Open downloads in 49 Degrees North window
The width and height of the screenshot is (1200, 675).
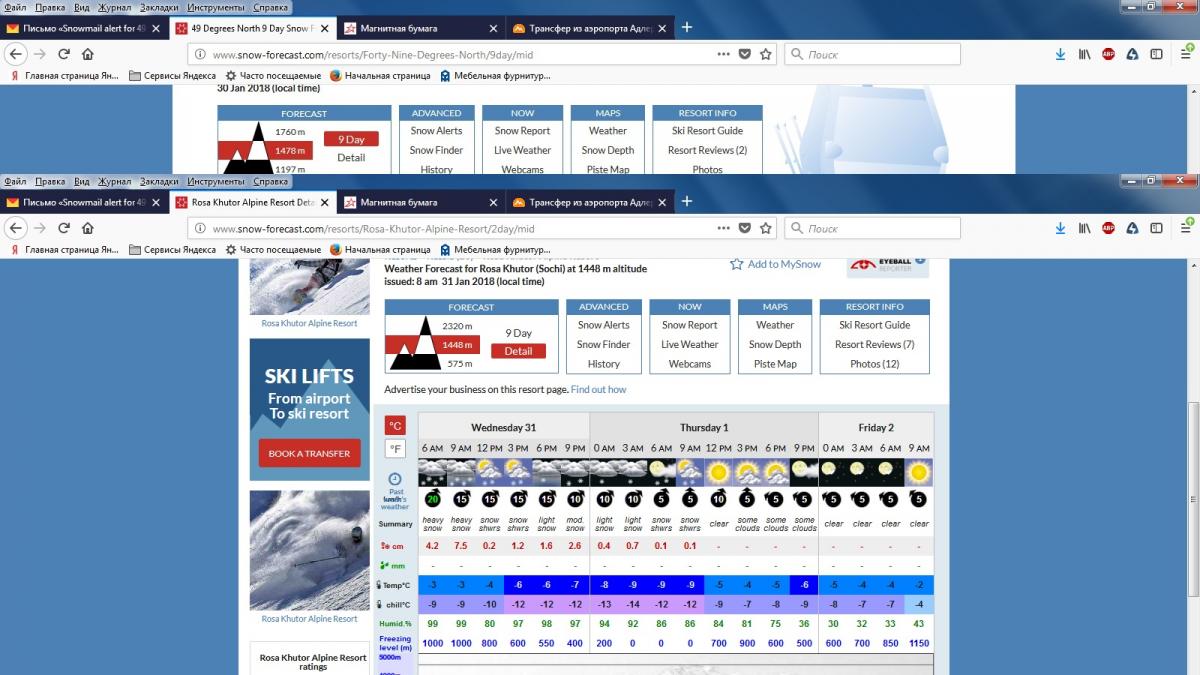pos(1061,55)
